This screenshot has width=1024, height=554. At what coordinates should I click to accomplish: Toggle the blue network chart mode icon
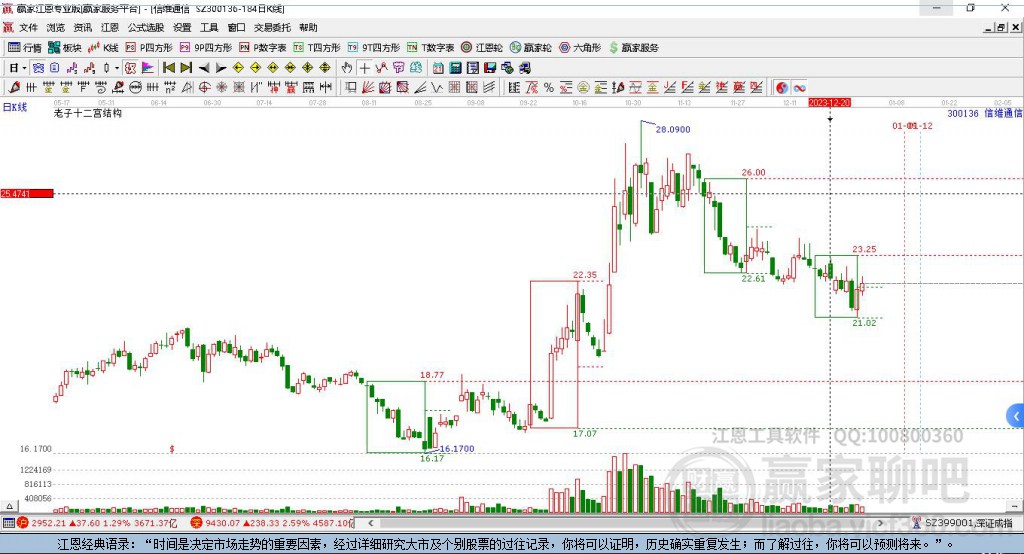[38, 68]
